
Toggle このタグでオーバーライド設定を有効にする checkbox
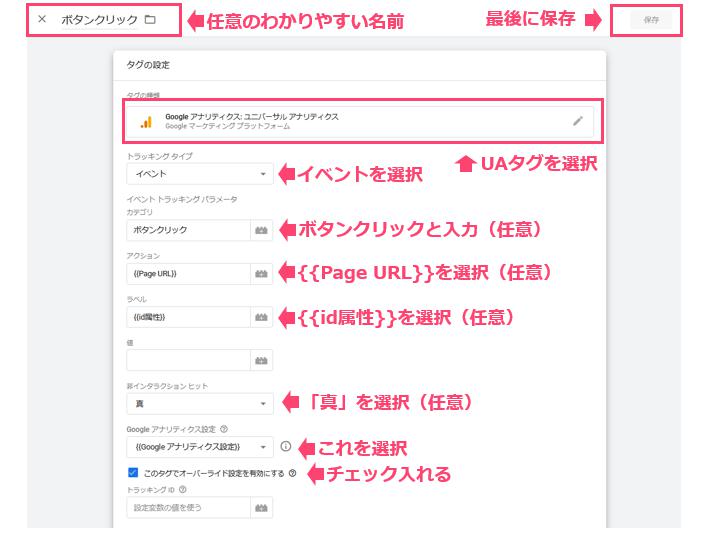pyautogui.click(x=133, y=473)
